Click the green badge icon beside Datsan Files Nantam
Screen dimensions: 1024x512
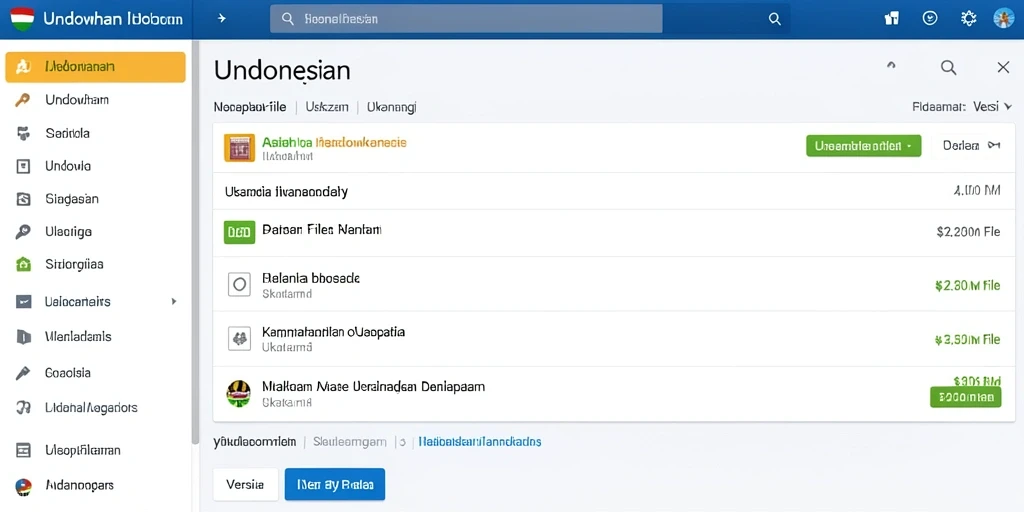click(239, 232)
